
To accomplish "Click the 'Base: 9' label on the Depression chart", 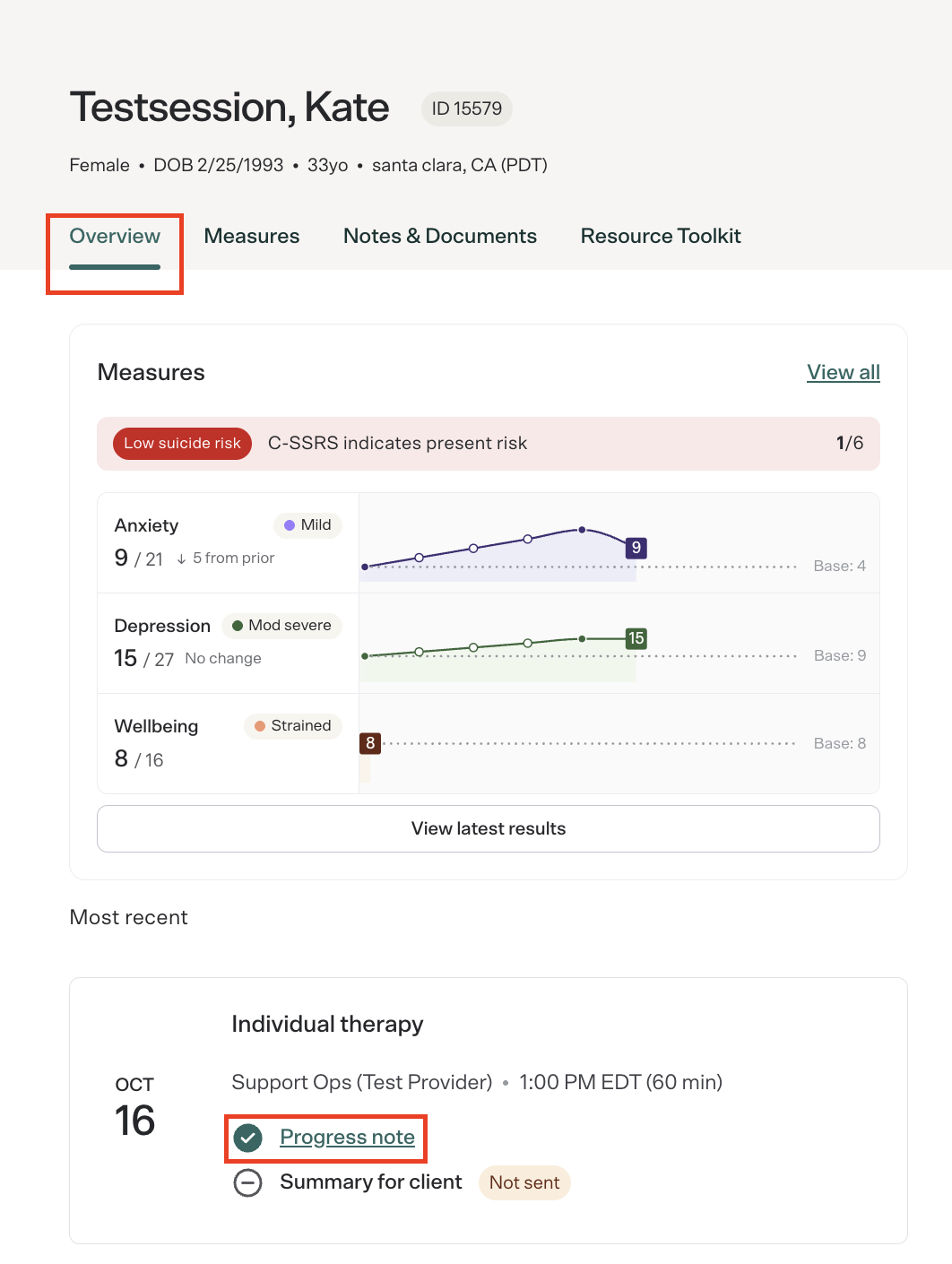I will (840, 655).
